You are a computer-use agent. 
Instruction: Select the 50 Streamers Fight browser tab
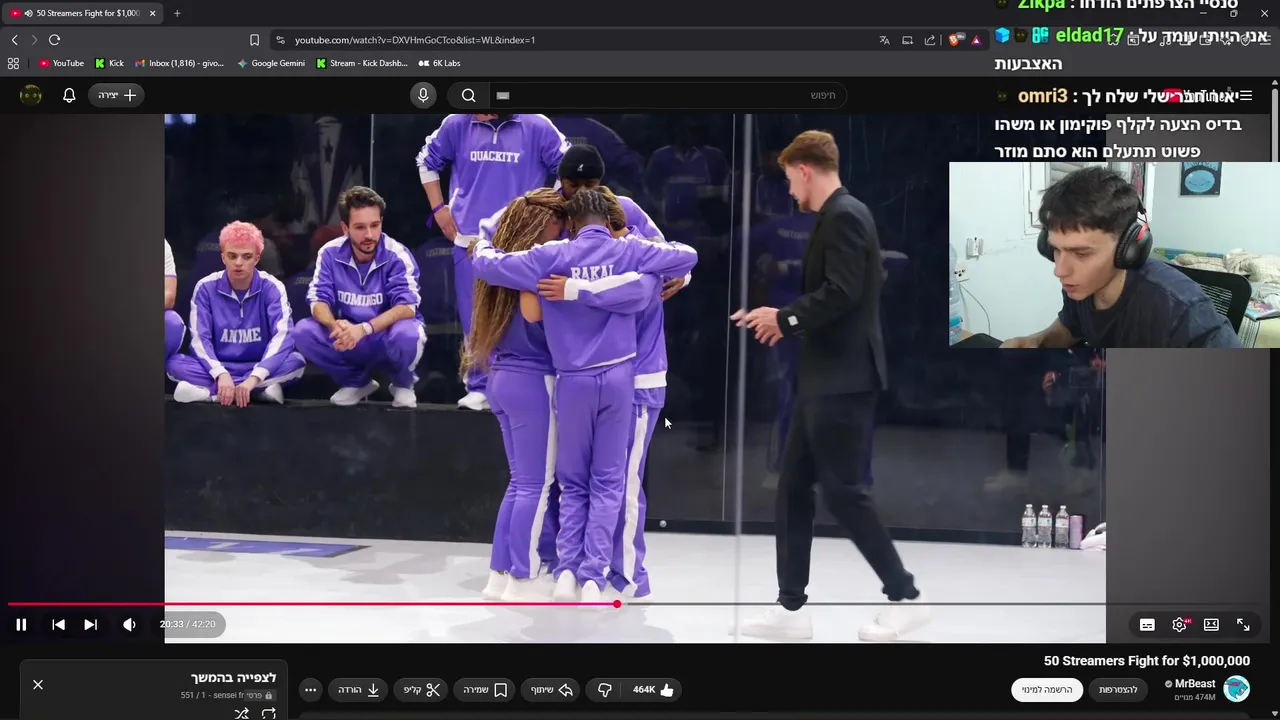[x=84, y=13]
